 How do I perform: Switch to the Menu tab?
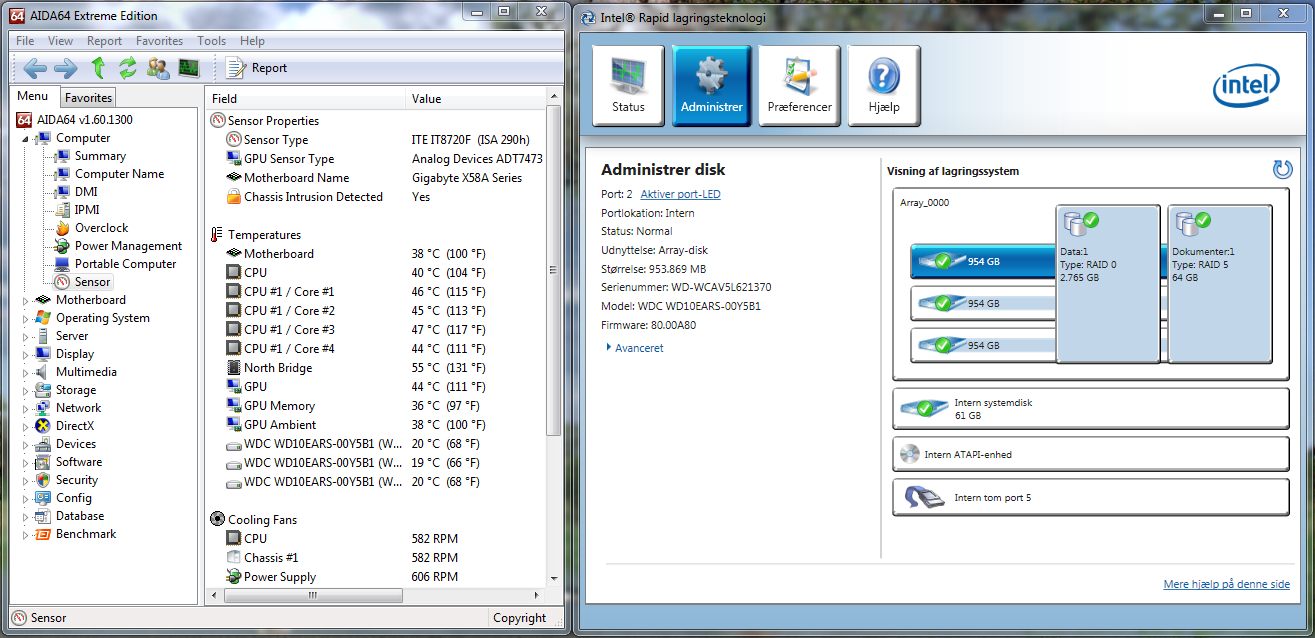(33, 96)
